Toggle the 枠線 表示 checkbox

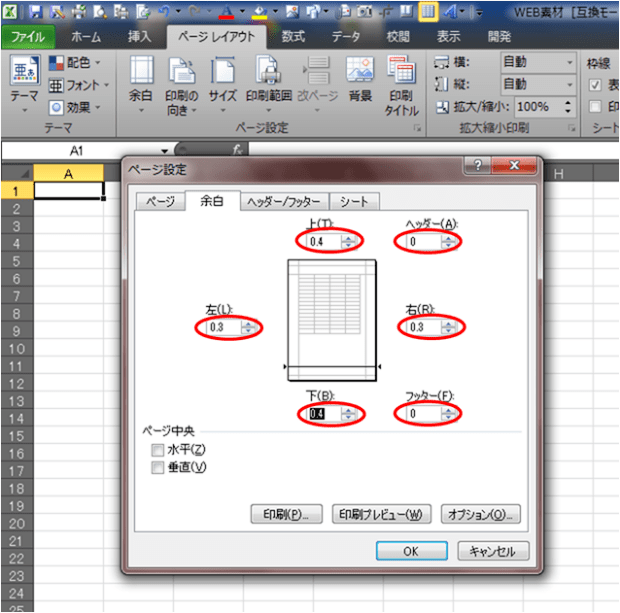pos(595,85)
